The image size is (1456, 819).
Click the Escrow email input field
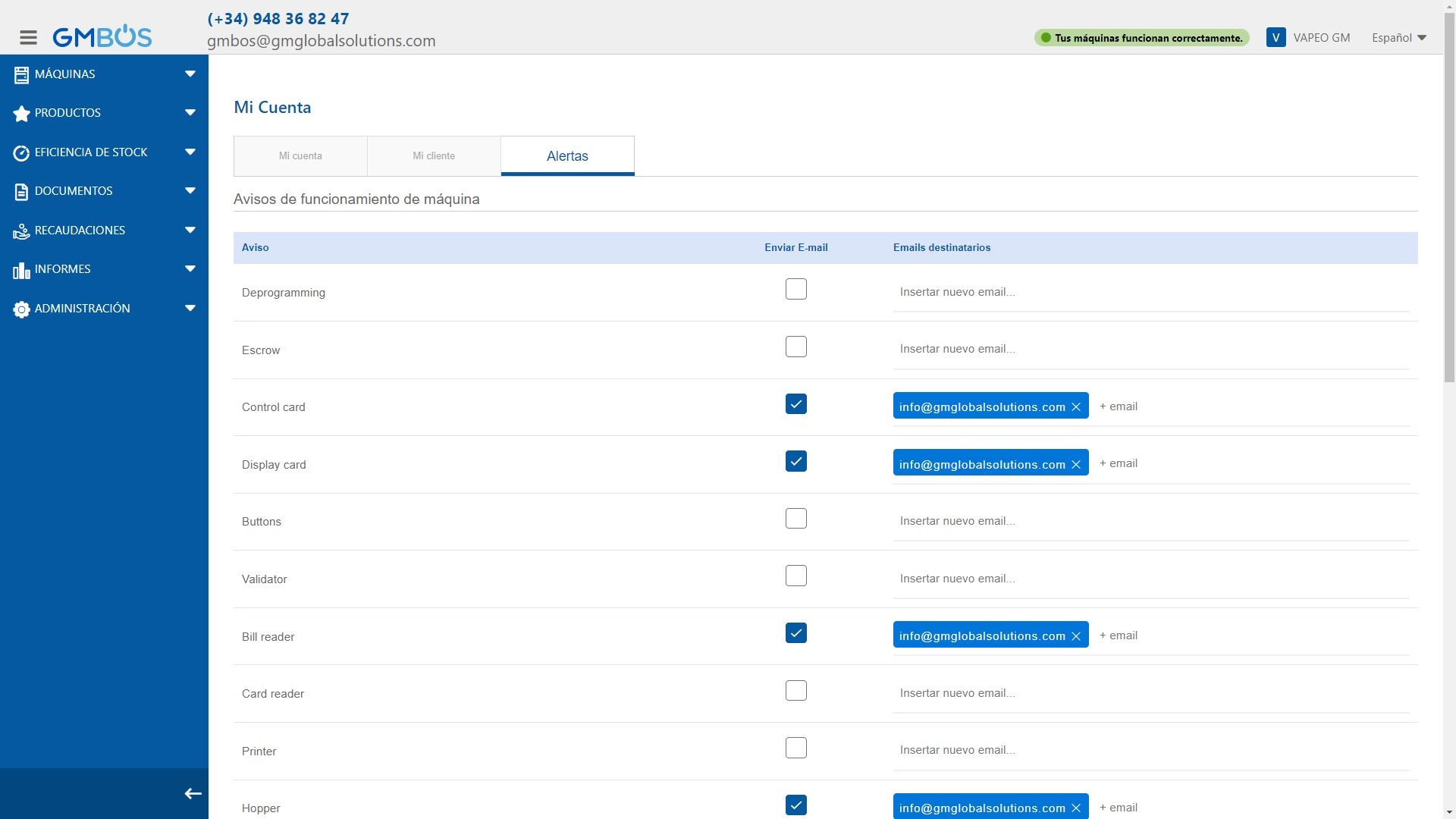click(1150, 349)
